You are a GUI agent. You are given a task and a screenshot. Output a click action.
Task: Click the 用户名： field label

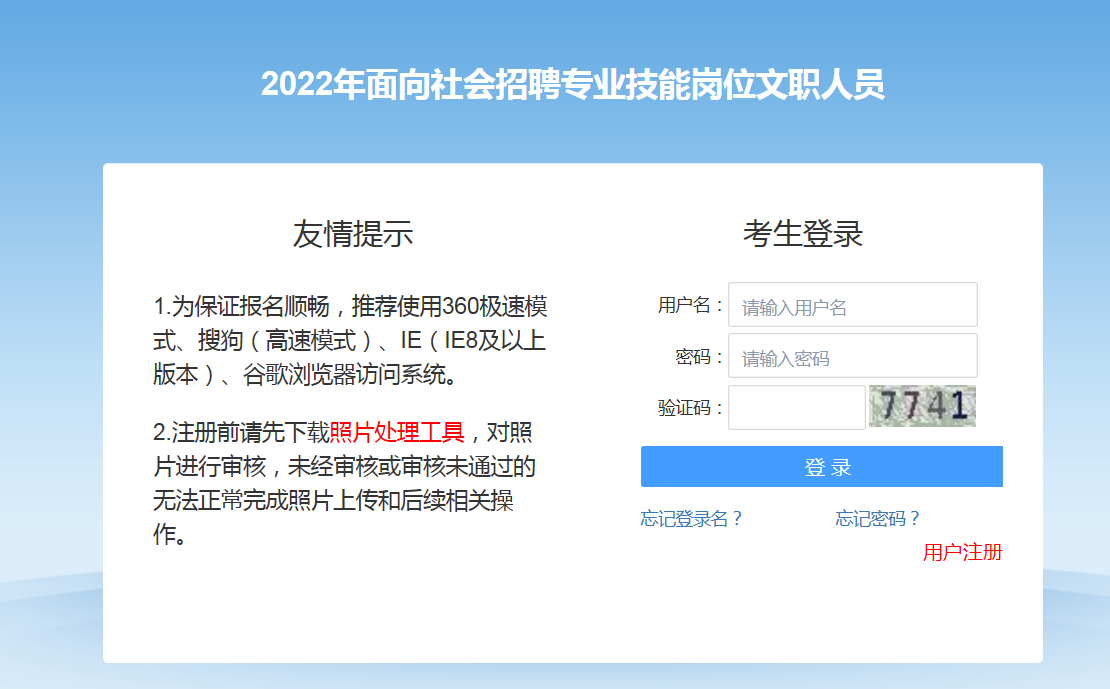click(x=692, y=305)
